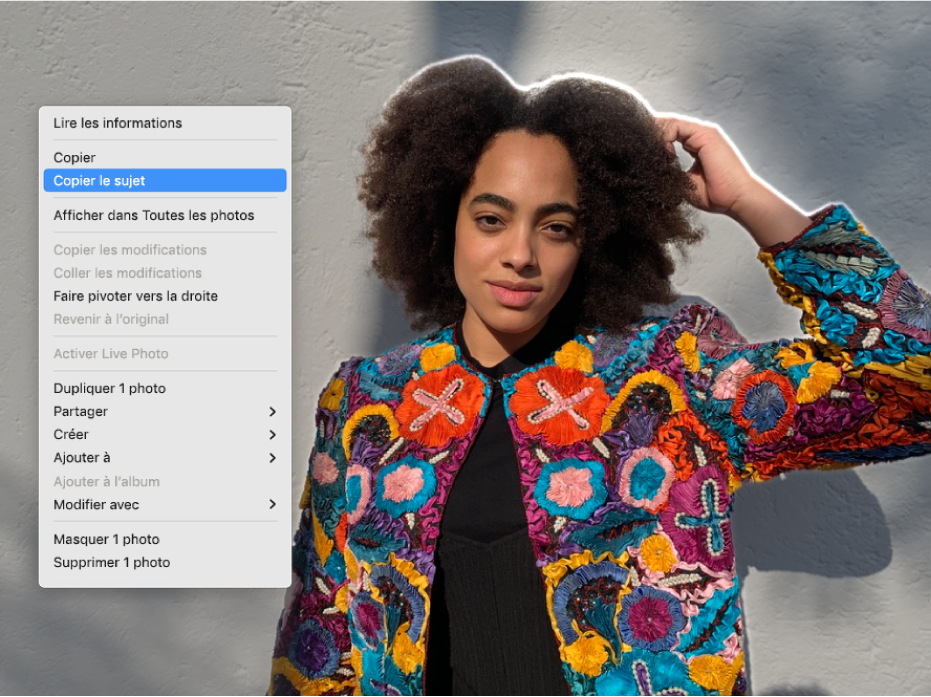Choose Supprimer 1 photo
The image size is (931, 697).
pyautogui.click(x=111, y=562)
